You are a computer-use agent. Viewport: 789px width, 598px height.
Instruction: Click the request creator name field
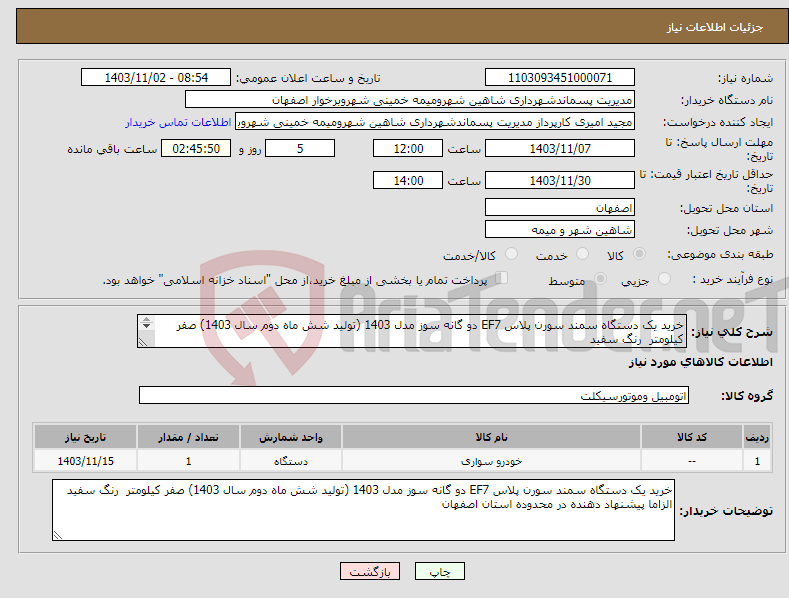coord(435,122)
